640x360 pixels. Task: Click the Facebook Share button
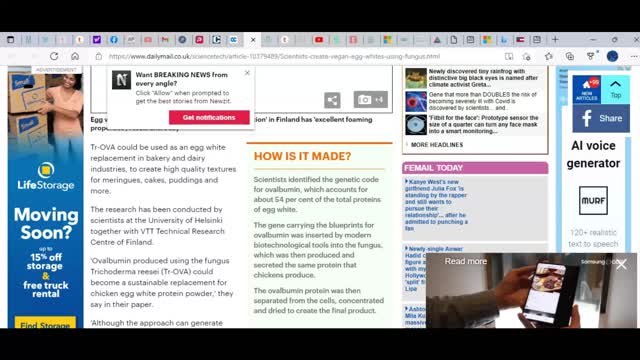pyautogui.click(x=601, y=118)
